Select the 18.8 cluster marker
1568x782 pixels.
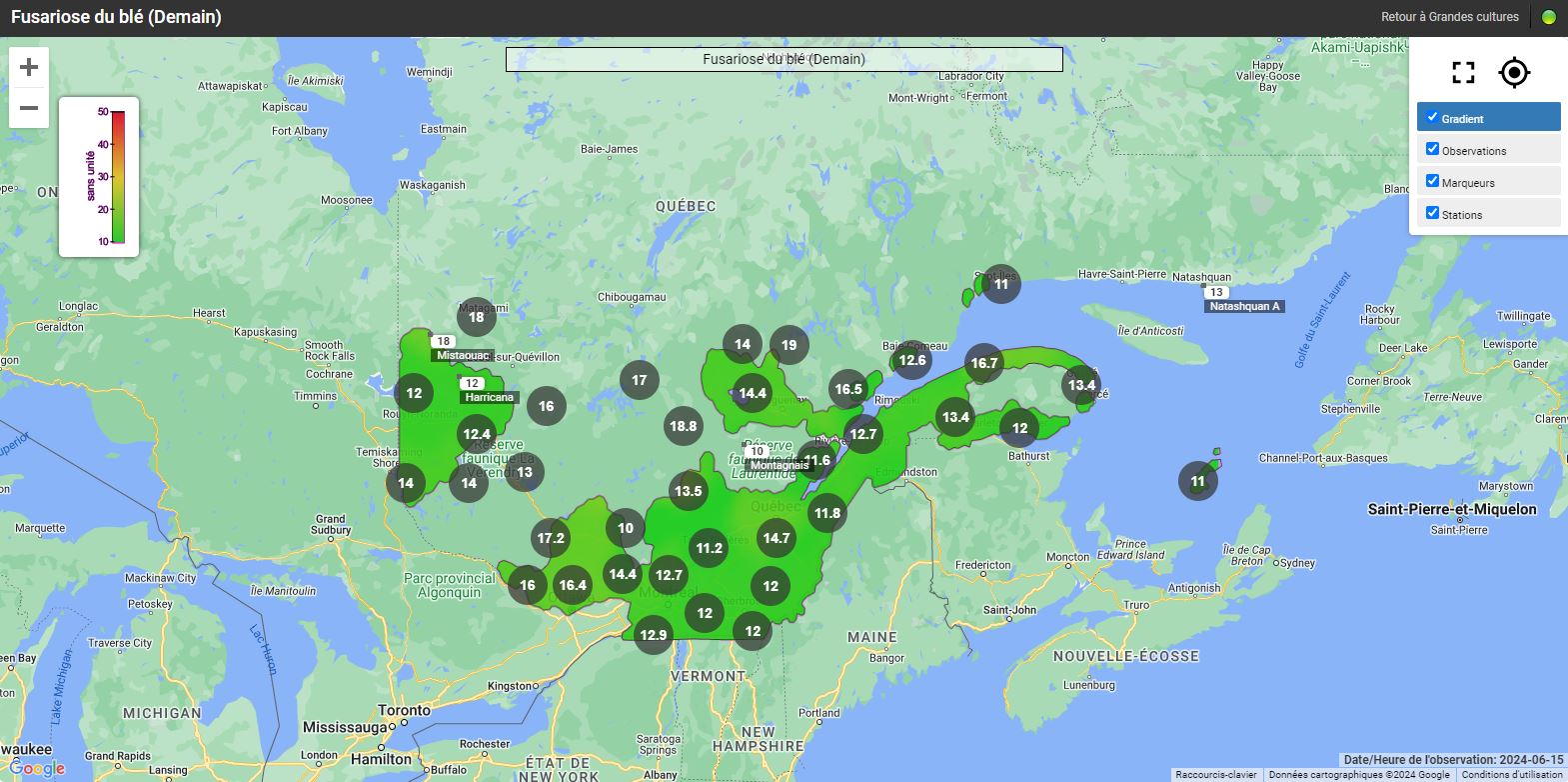683,426
